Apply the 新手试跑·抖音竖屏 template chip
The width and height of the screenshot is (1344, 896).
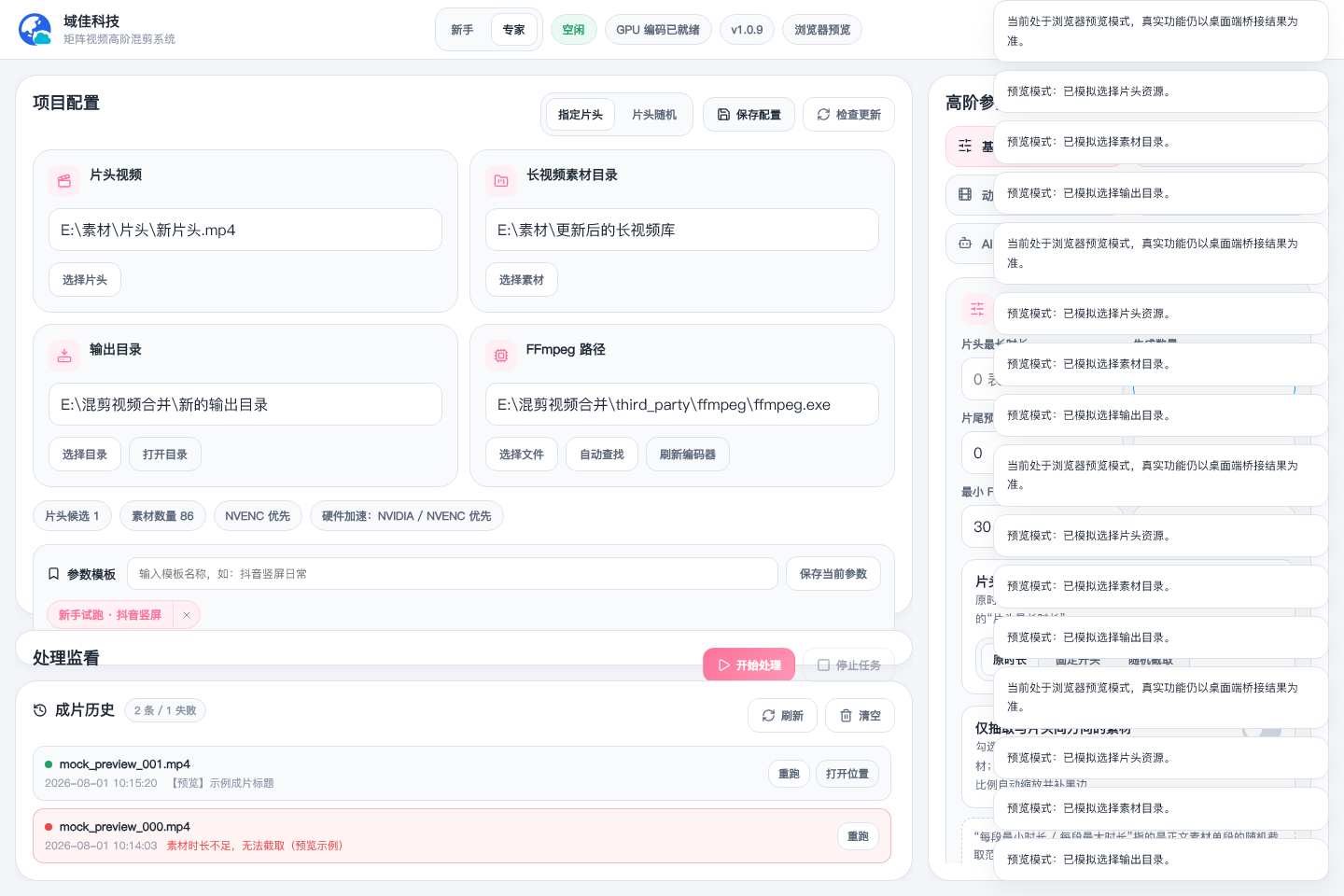point(110,615)
